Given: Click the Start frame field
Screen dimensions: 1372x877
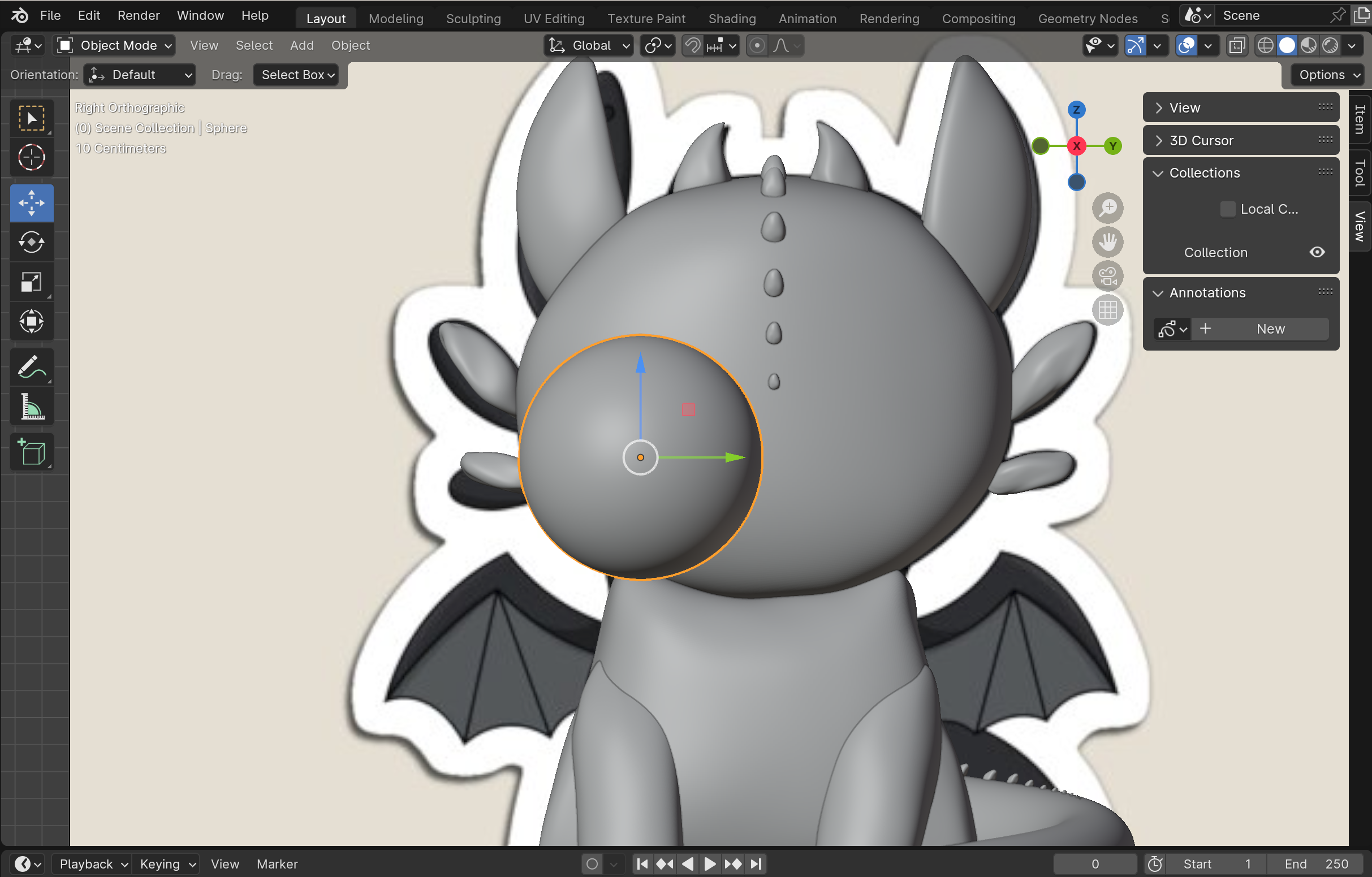Looking at the screenshot, I should click(1216, 864).
